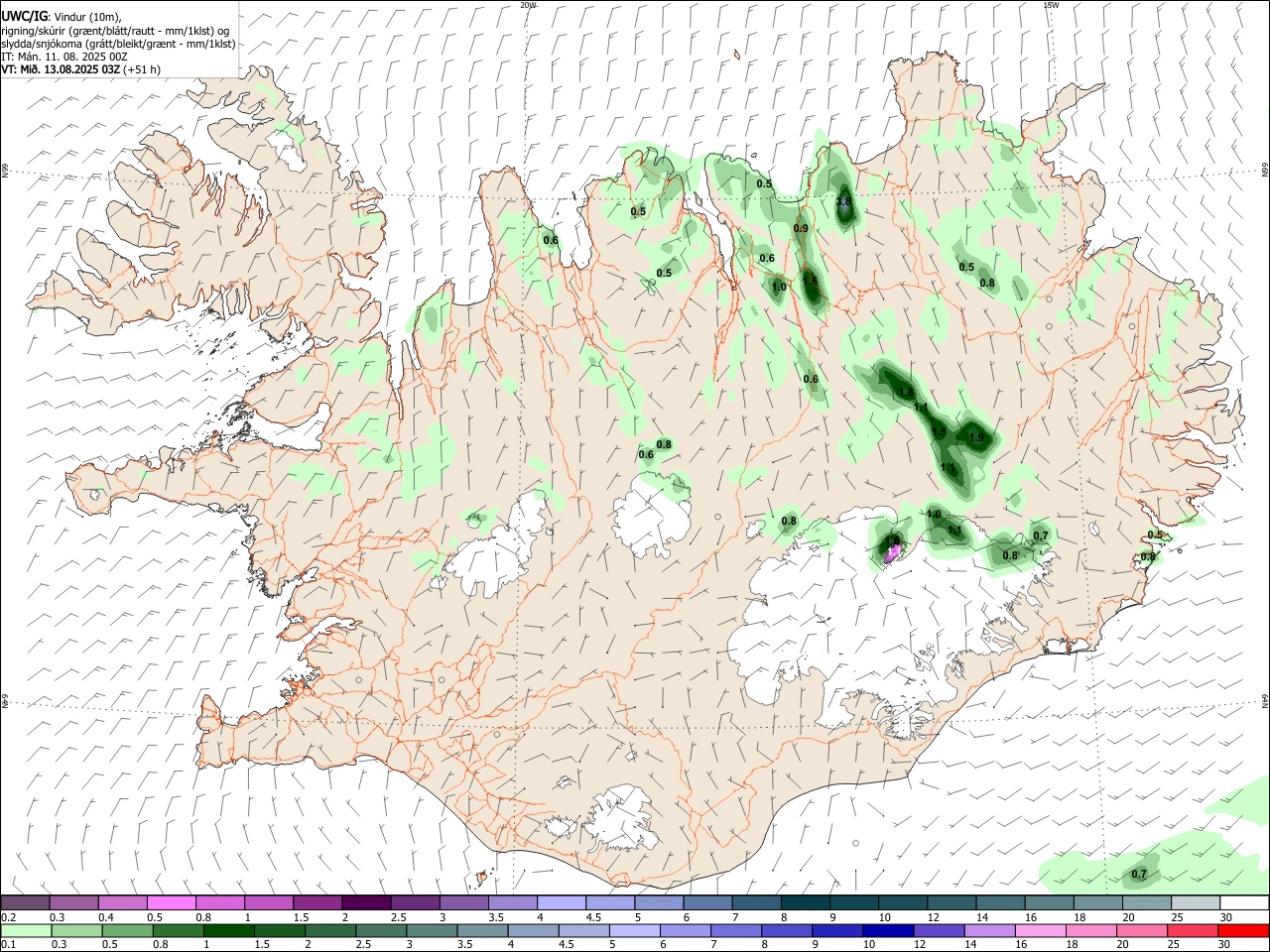The width and height of the screenshot is (1270, 952).
Task: Select the 1.9 precipitation maximum label
Action: point(976,438)
